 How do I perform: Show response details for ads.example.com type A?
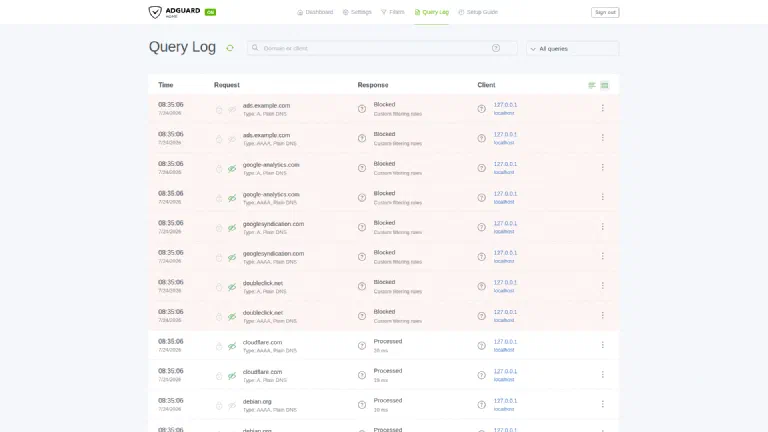[362, 109]
